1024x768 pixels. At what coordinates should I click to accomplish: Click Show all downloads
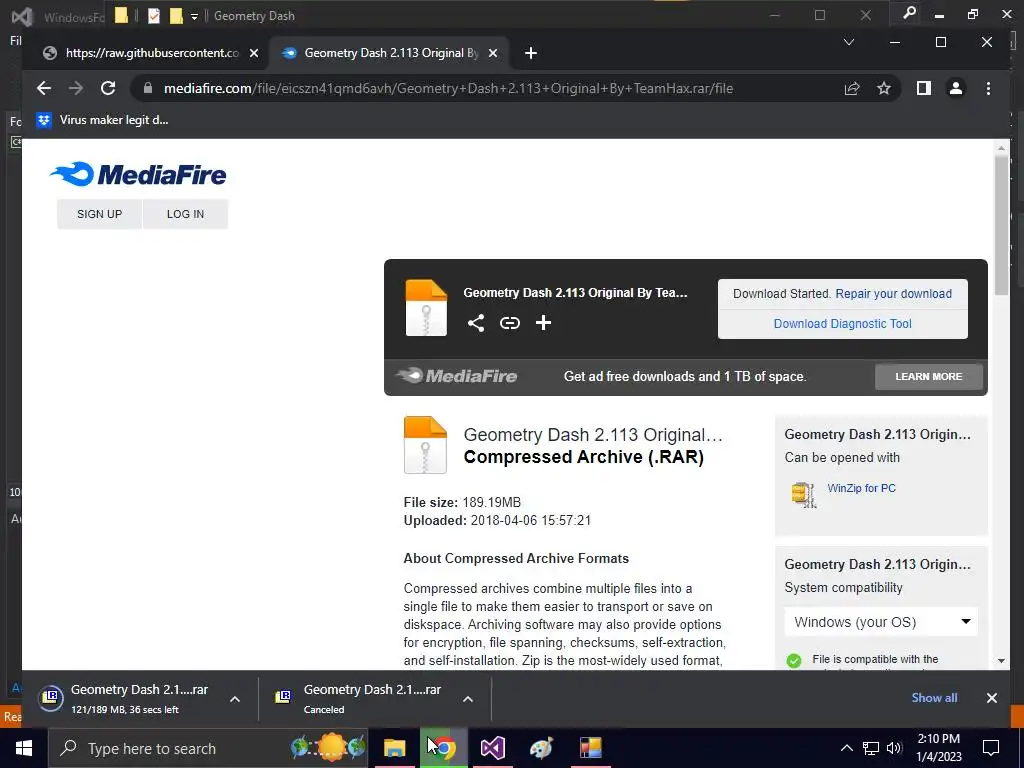[x=934, y=698]
